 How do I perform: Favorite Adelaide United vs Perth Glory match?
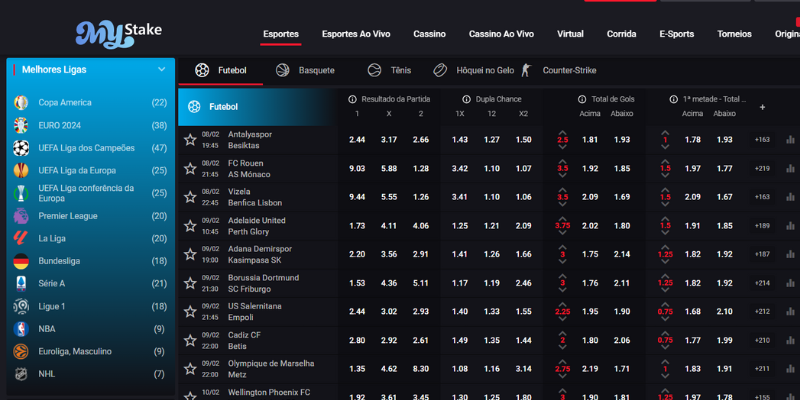190,226
